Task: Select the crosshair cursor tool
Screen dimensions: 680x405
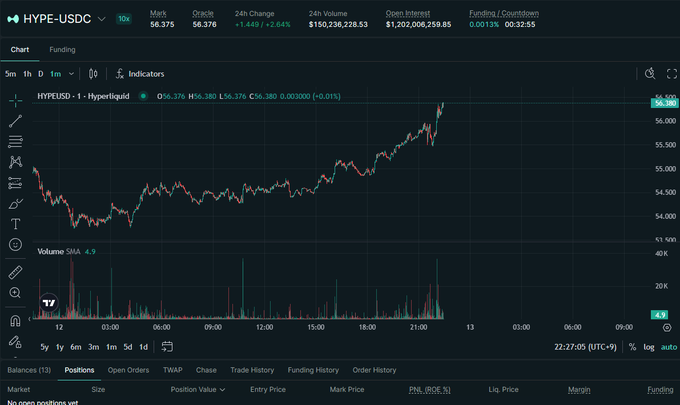Action: 15,101
